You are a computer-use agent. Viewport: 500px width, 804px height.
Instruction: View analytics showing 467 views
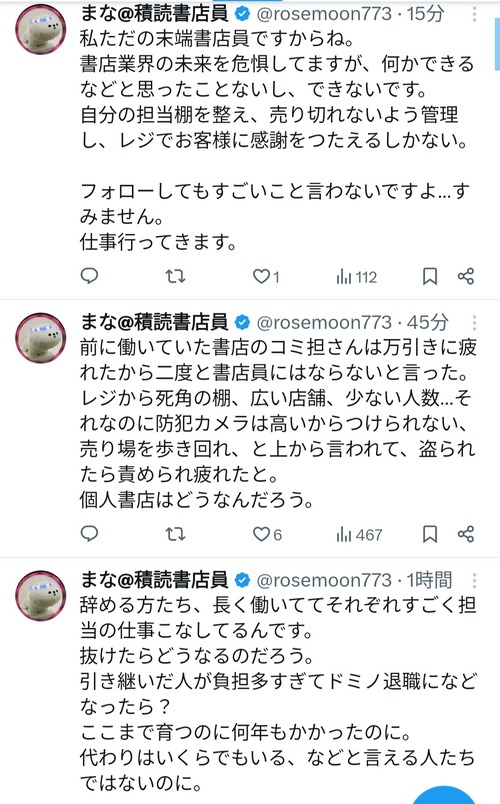(x=359, y=535)
